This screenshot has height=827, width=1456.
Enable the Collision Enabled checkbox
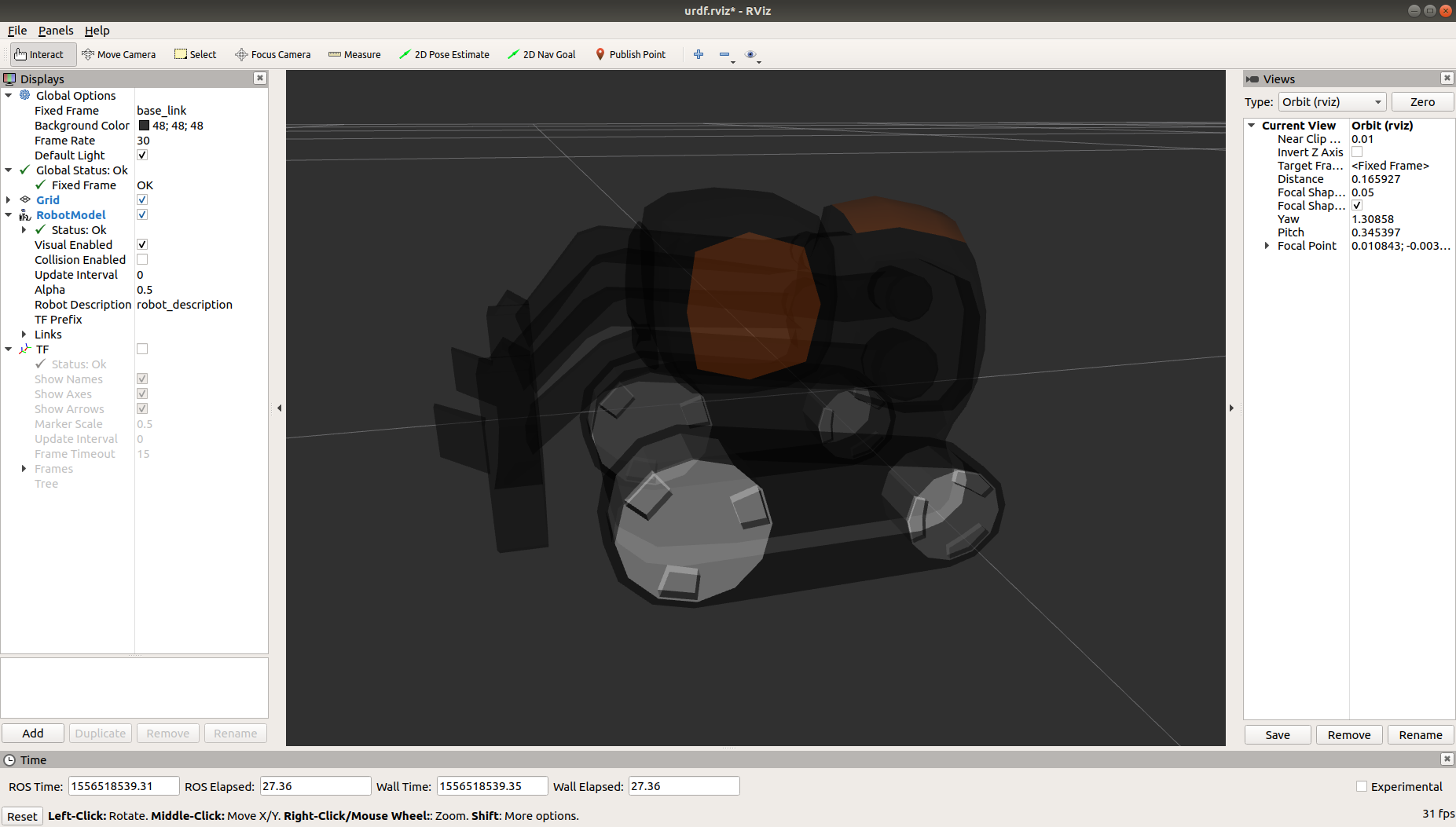point(142,259)
